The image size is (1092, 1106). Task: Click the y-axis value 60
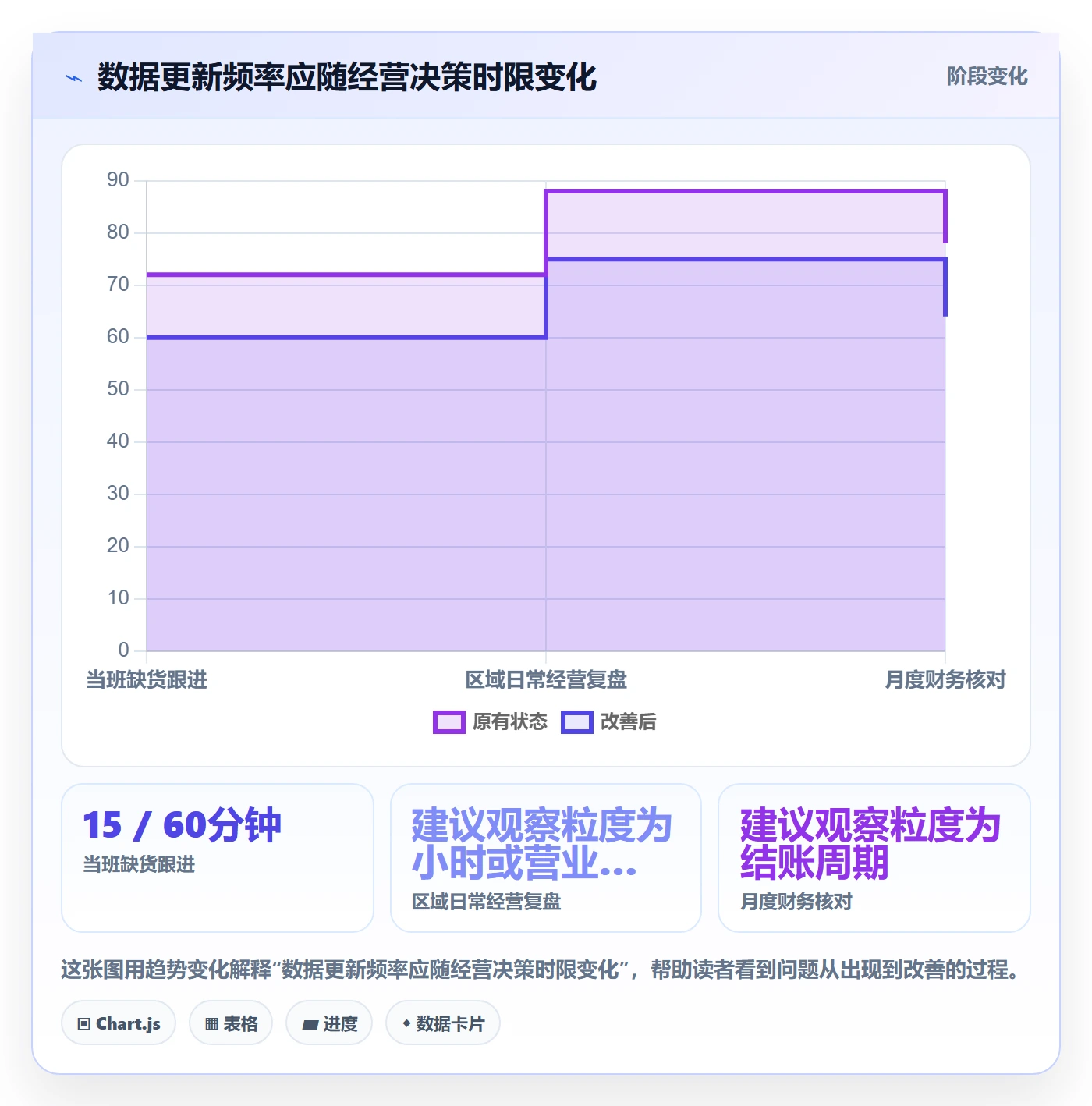(118, 337)
